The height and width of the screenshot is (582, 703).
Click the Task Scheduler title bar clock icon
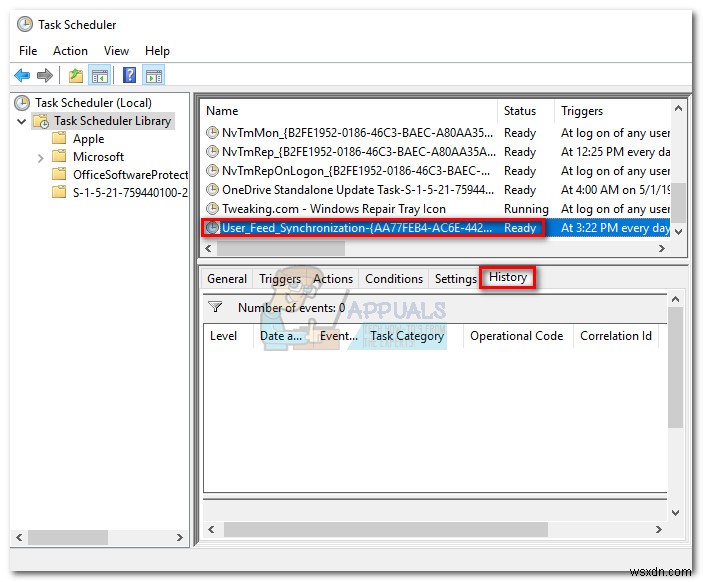coord(25,24)
